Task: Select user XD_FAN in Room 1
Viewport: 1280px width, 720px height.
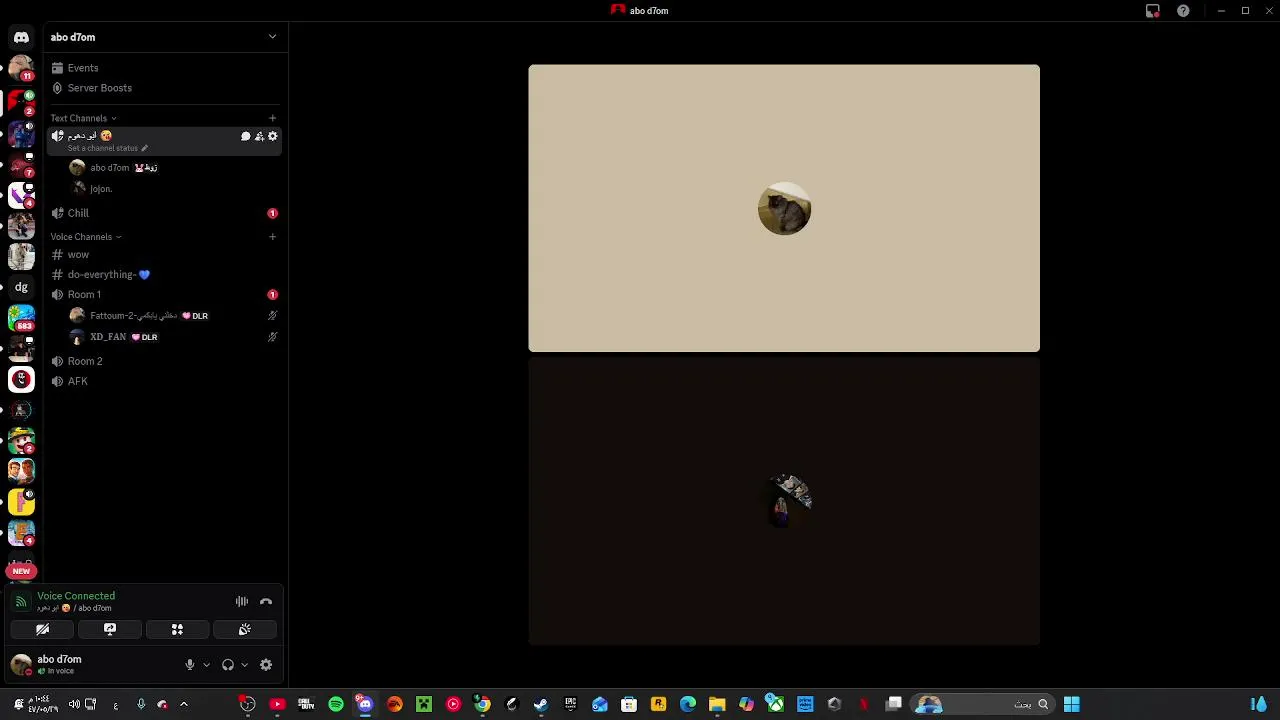Action: [x=173, y=337]
